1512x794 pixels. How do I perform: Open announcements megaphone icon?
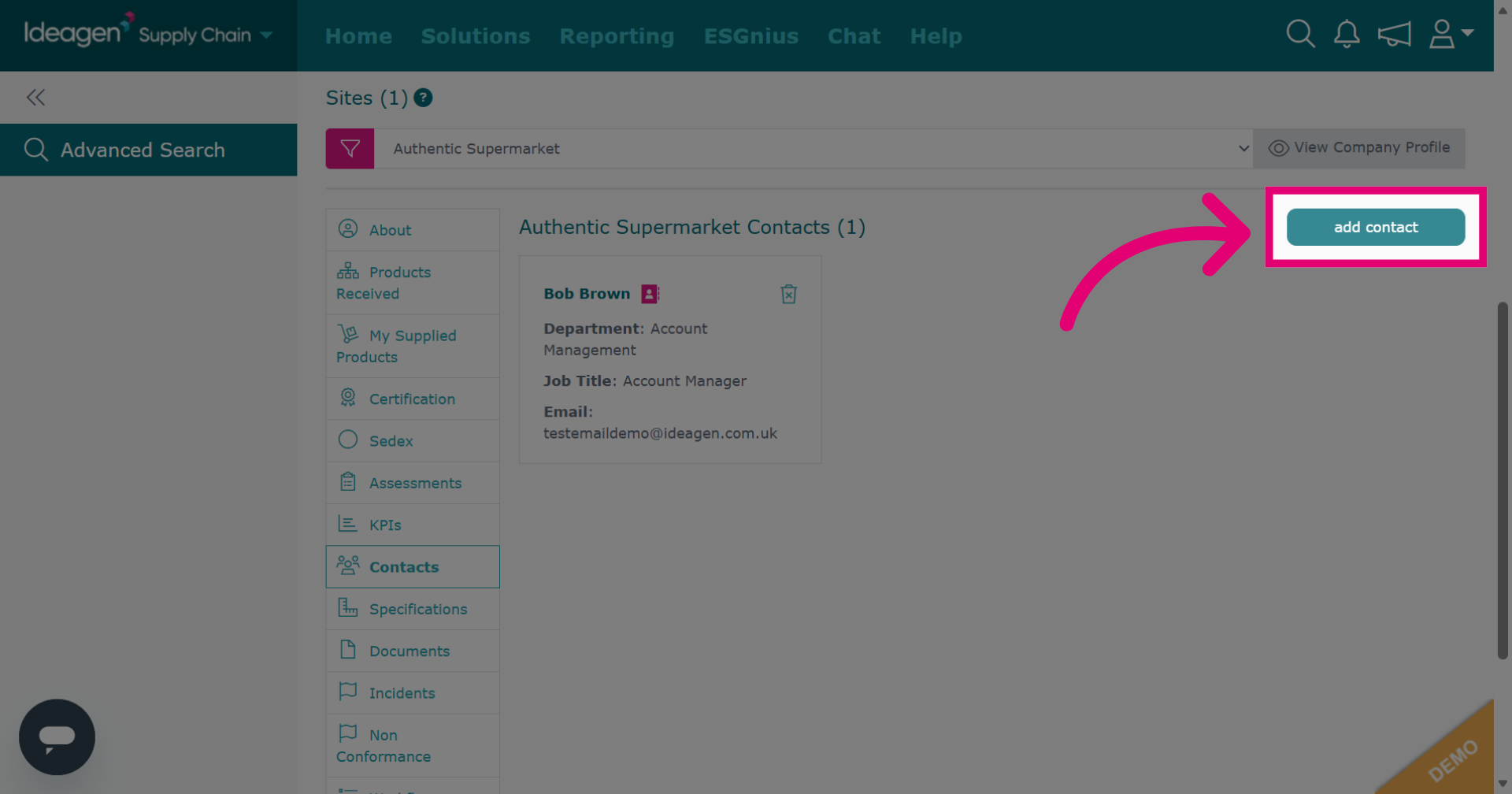tap(1394, 34)
